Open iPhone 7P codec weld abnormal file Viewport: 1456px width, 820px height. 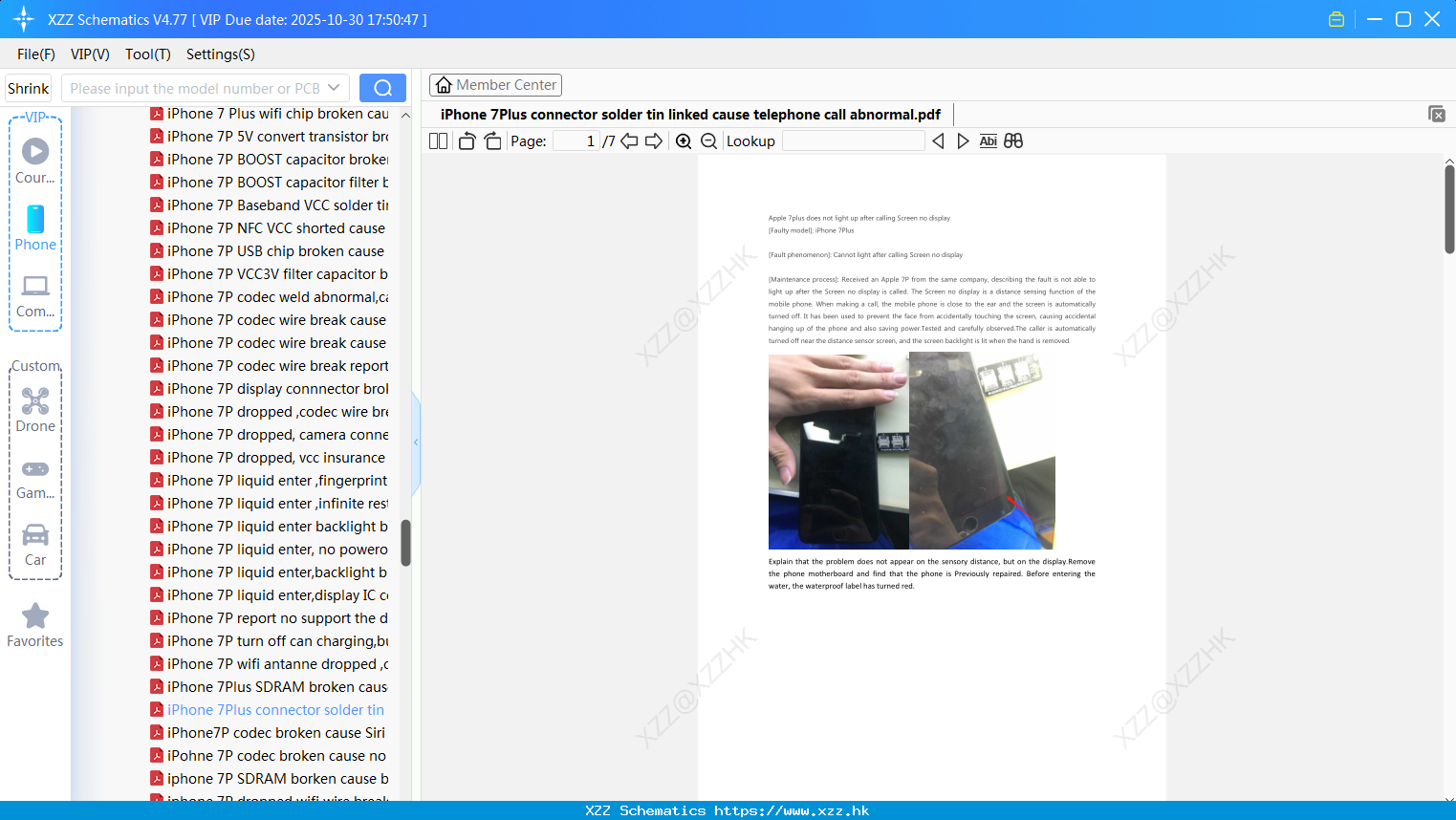point(270,297)
